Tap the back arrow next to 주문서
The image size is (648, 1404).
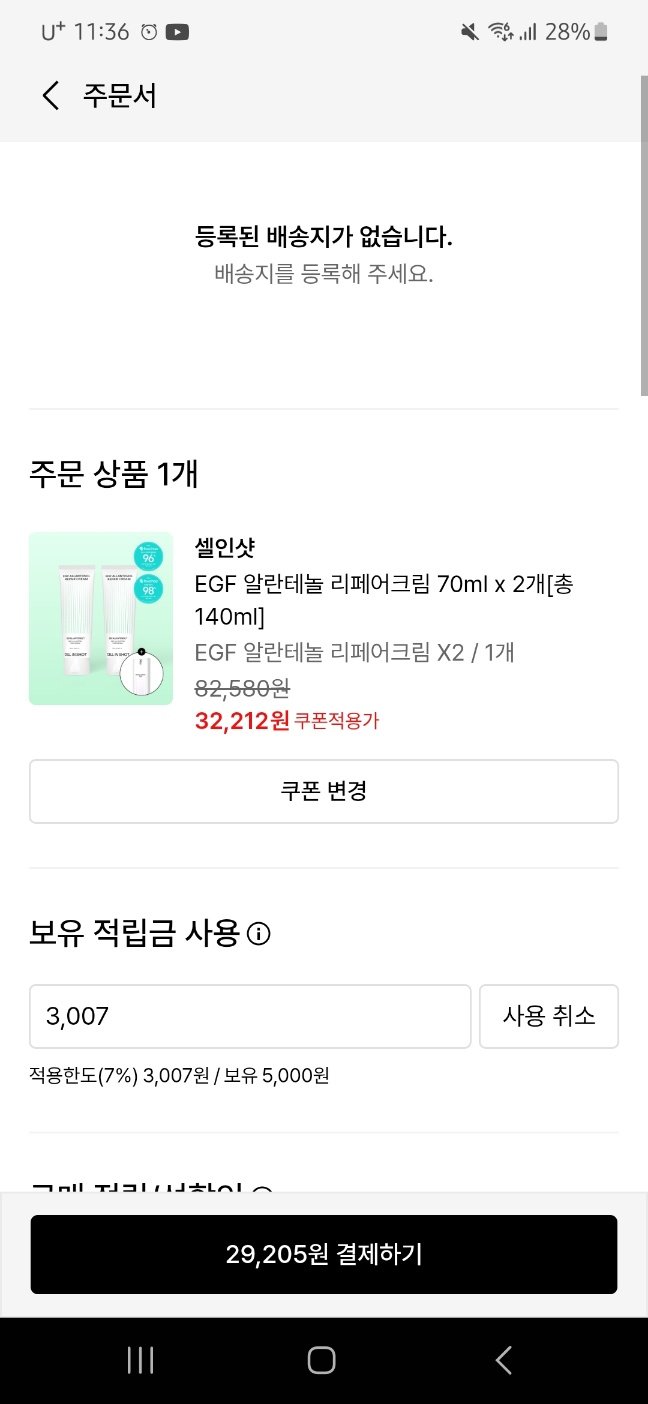click(x=51, y=96)
